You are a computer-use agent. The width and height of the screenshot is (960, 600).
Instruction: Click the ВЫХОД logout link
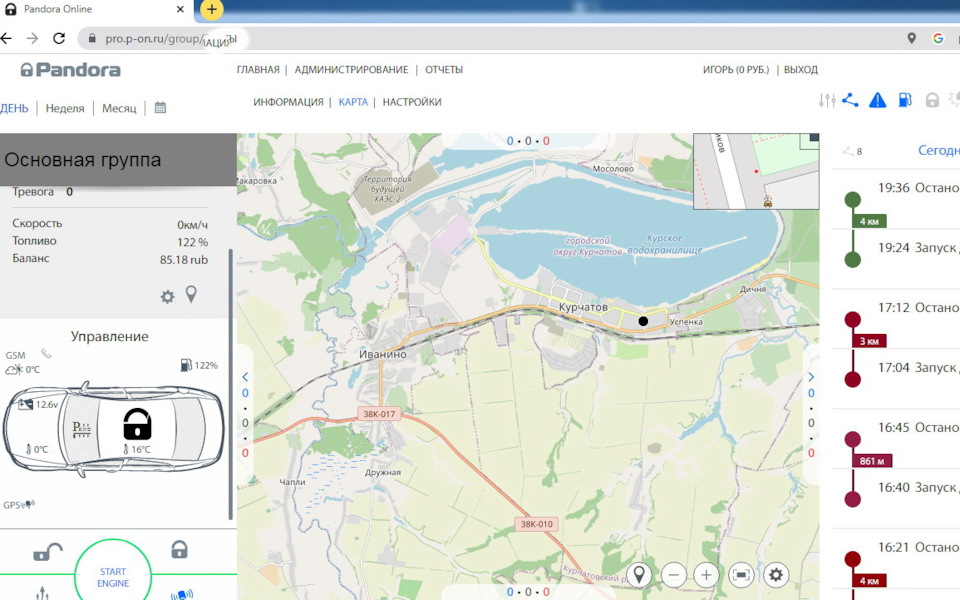(801, 70)
